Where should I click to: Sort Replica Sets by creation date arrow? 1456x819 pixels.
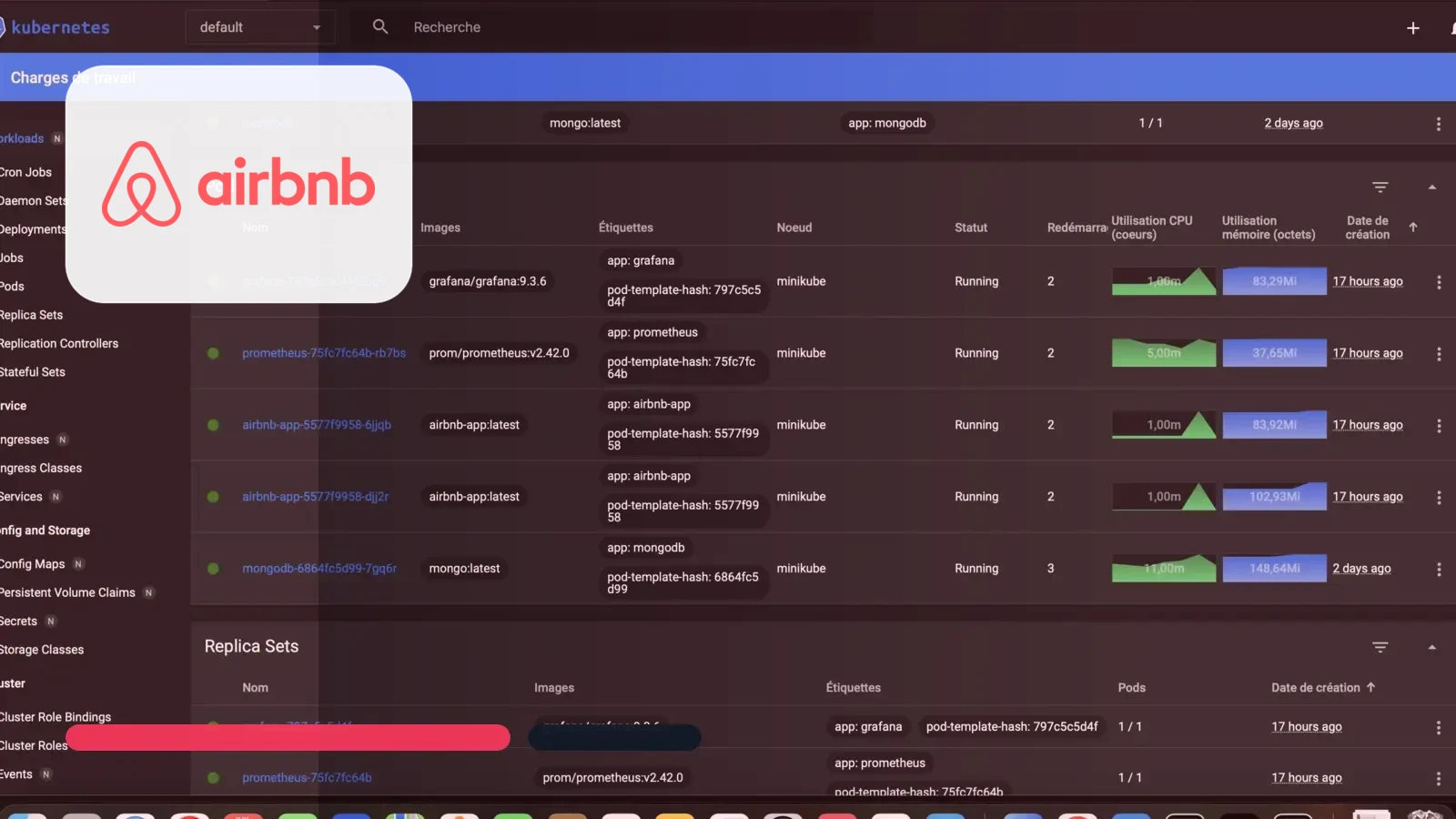pos(1370,687)
